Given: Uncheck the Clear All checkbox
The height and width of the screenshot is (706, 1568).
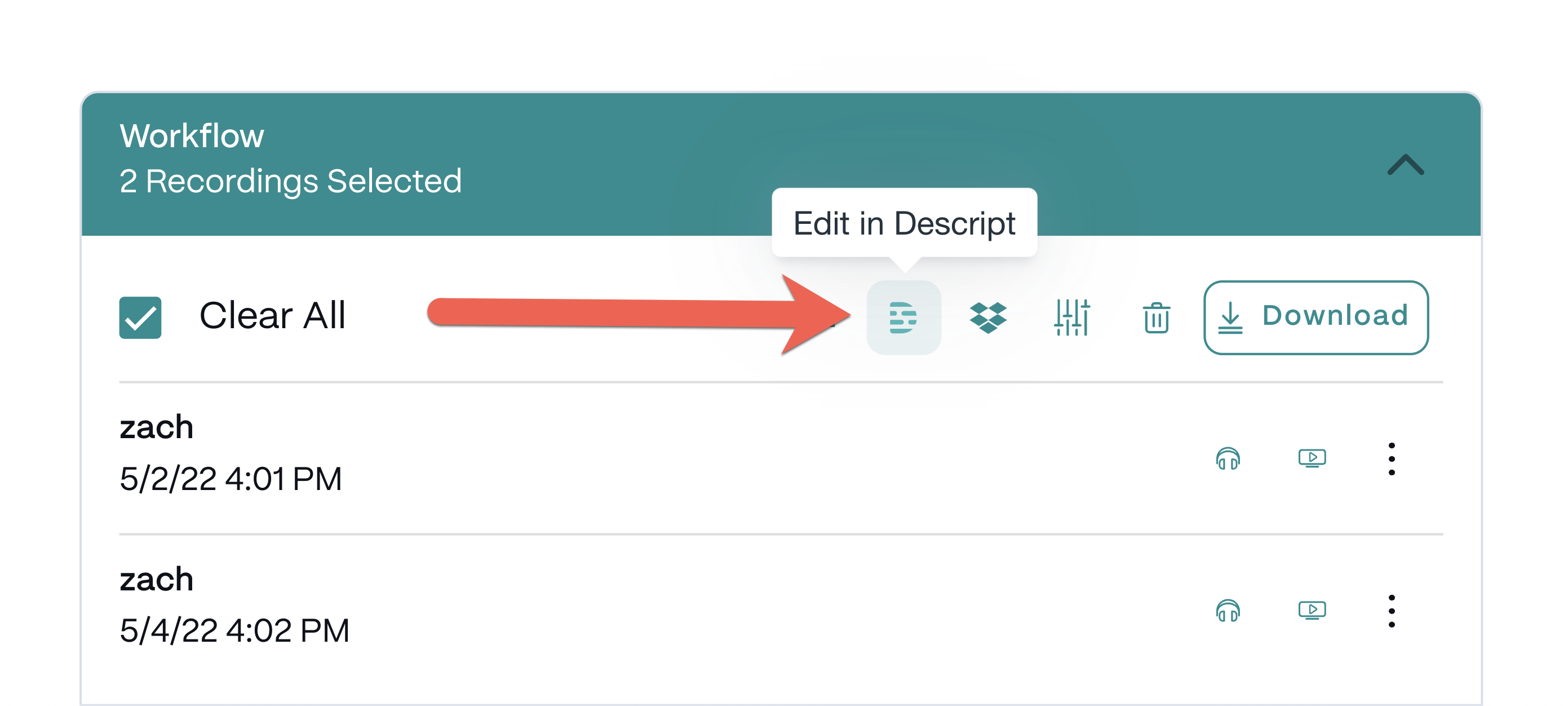Looking at the screenshot, I should tap(140, 317).
